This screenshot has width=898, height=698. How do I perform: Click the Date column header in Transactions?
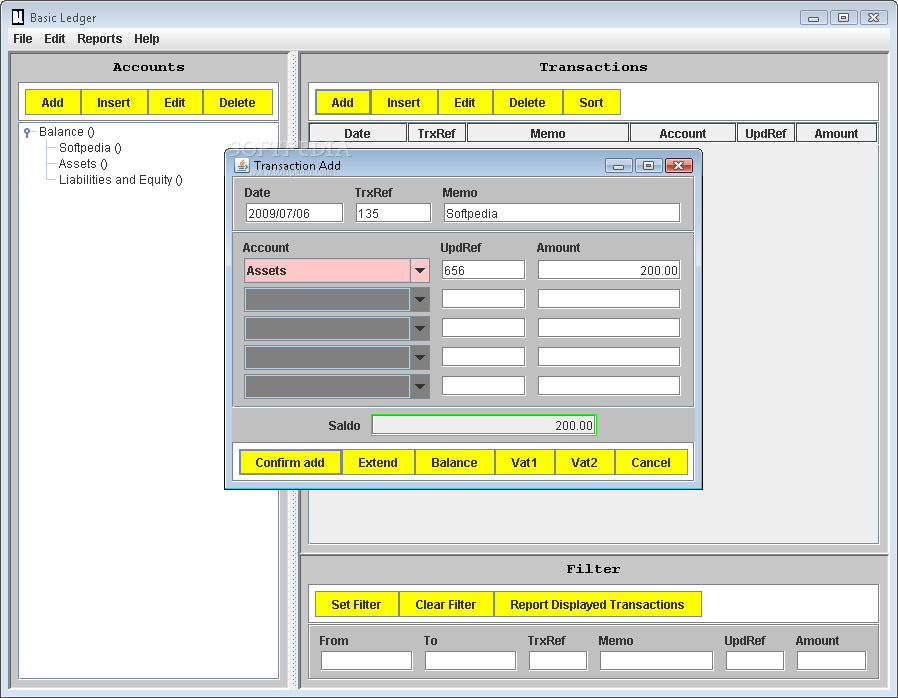(358, 133)
